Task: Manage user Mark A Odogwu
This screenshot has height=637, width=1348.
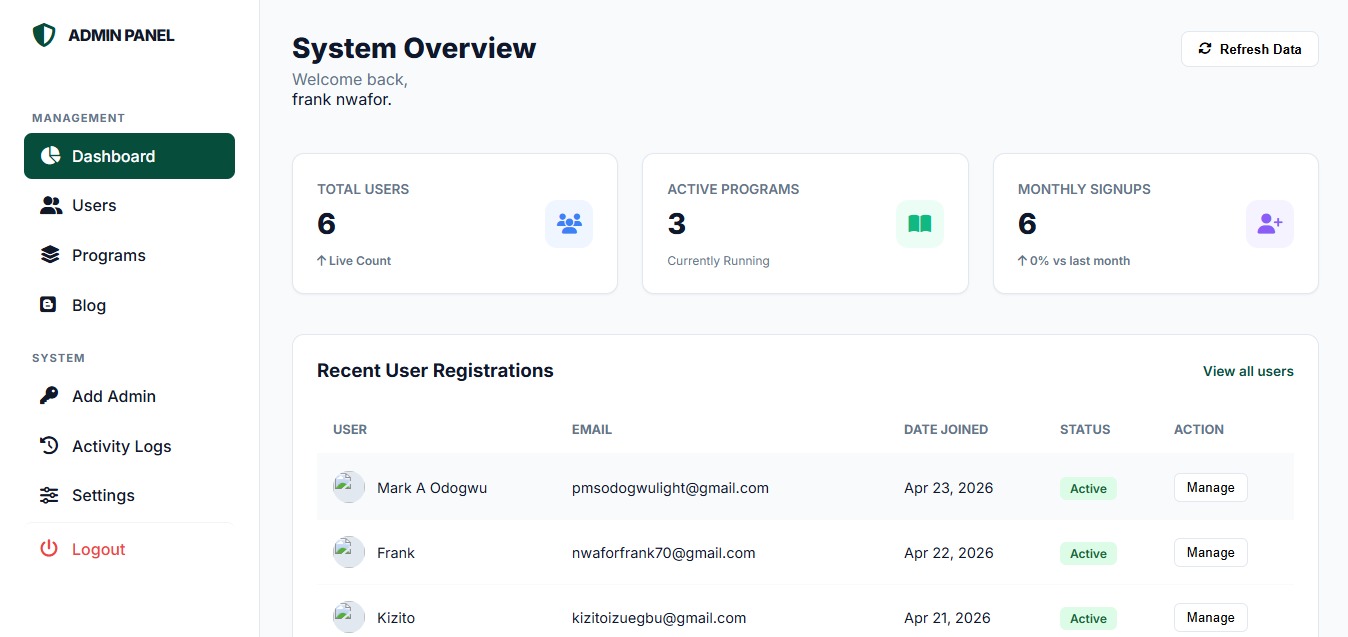Action: (1210, 488)
